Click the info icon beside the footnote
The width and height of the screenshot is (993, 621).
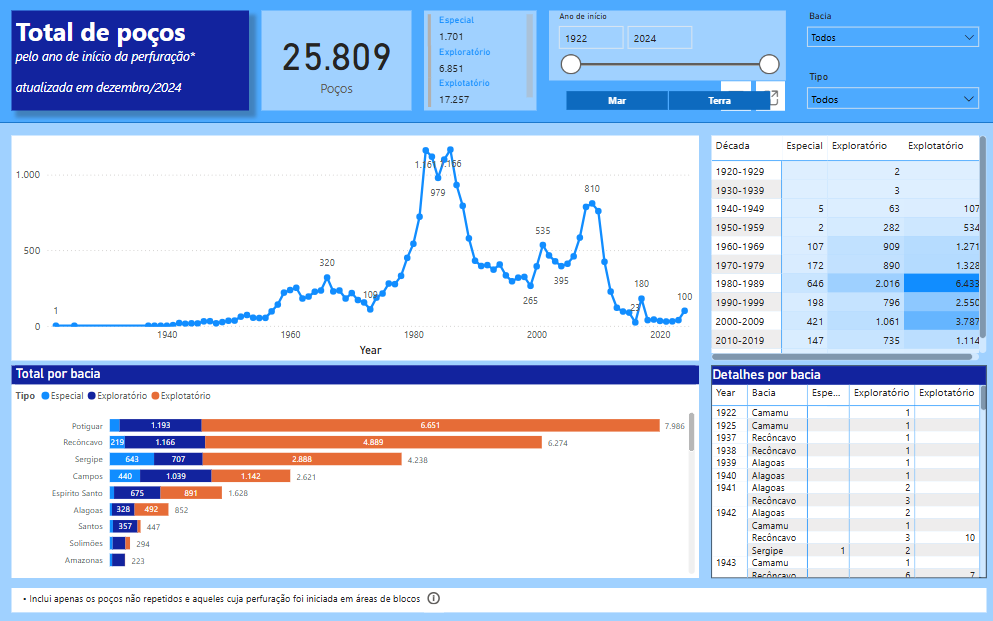433,598
